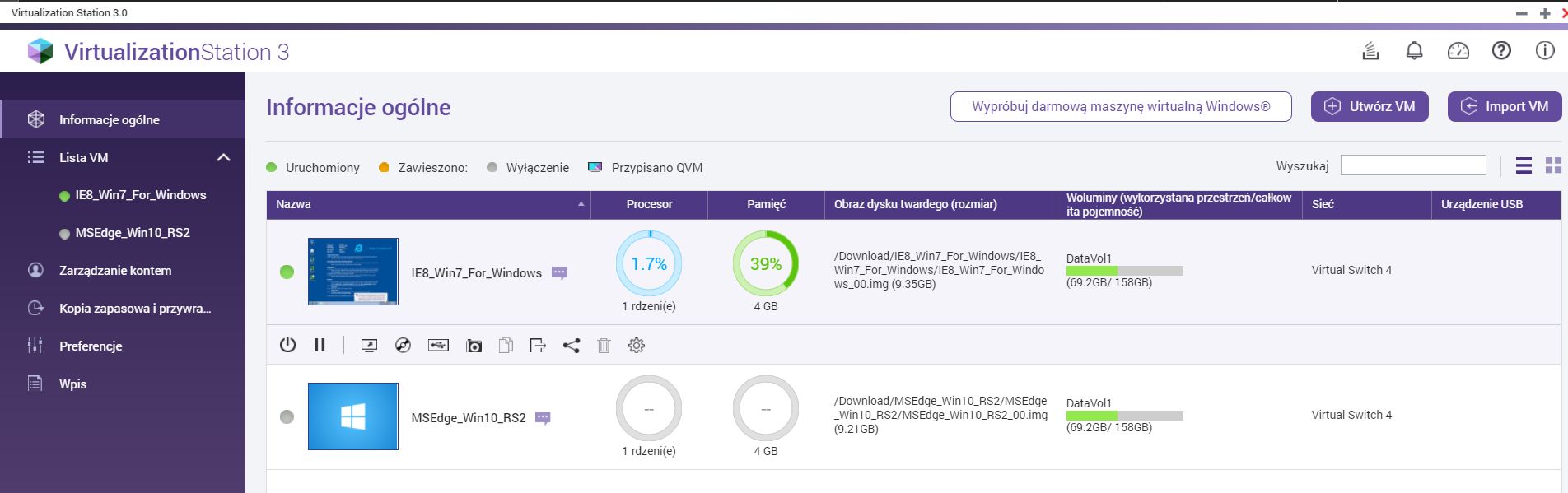Open the resource monitor gauge icon
This screenshot has height=493, width=1568.
point(1458,51)
